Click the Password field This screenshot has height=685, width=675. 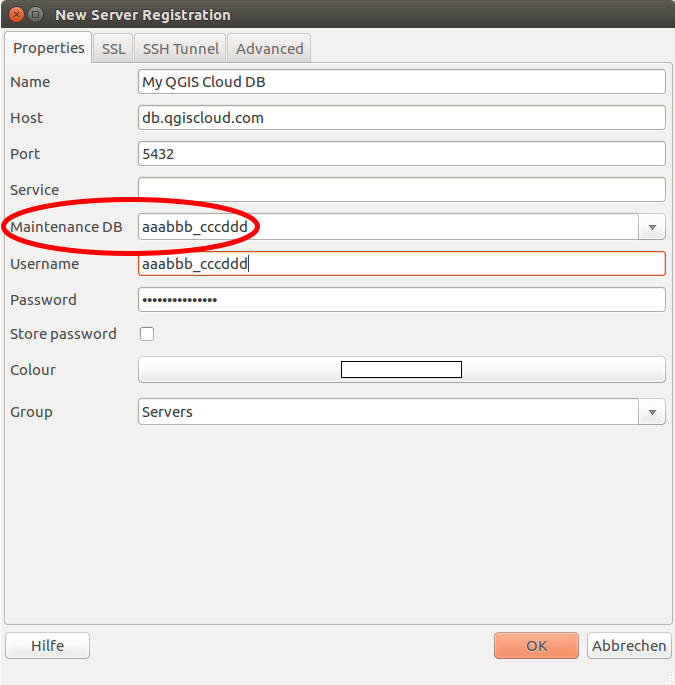[401, 300]
